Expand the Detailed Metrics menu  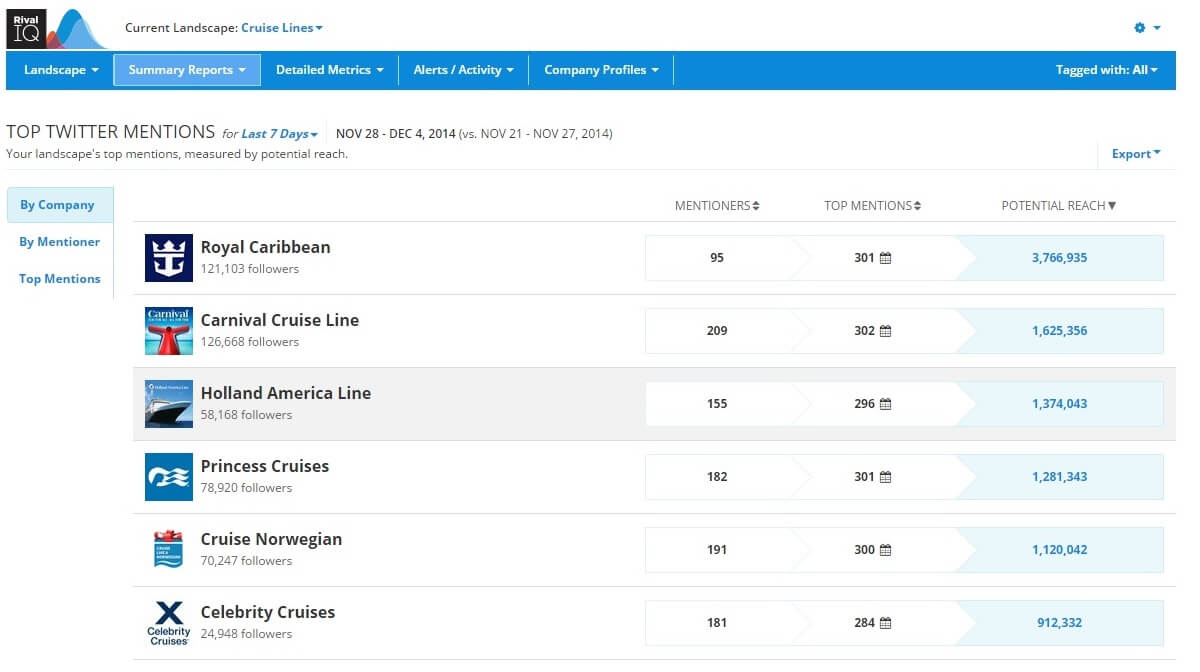(x=330, y=70)
